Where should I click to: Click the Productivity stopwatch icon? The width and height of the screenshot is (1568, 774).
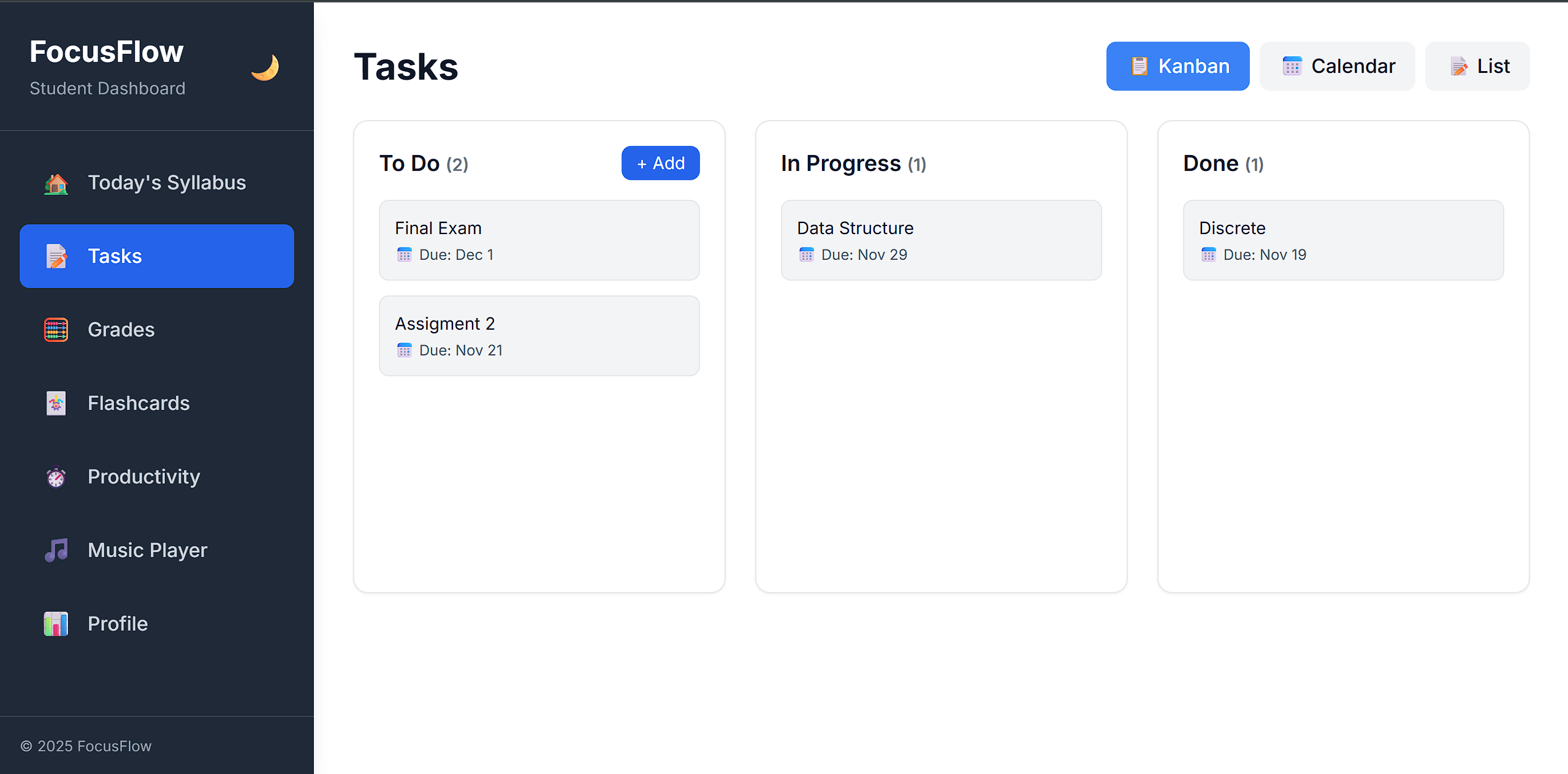click(x=56, y=477)
